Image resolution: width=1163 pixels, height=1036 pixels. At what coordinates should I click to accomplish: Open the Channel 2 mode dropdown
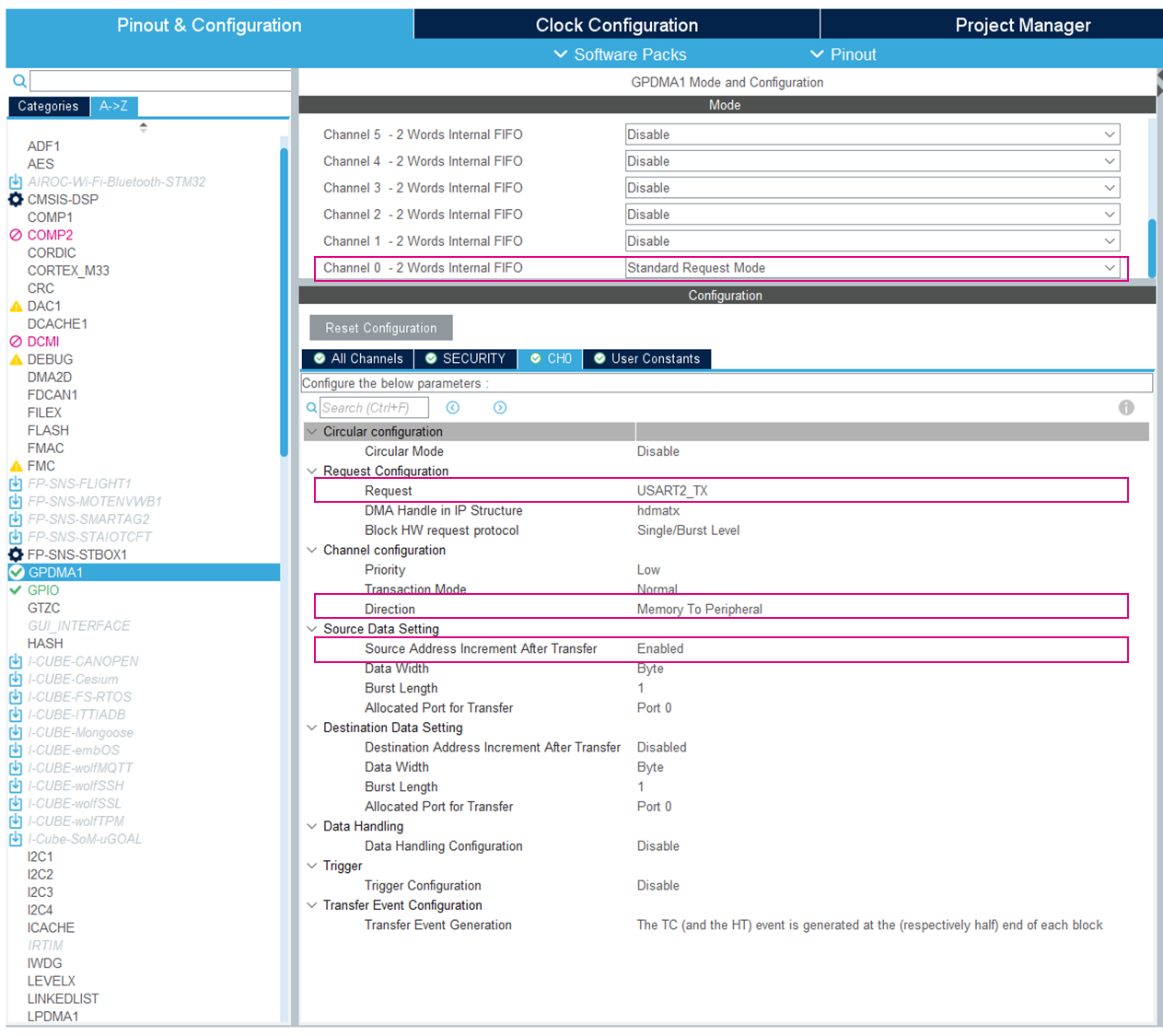point(872,215)
